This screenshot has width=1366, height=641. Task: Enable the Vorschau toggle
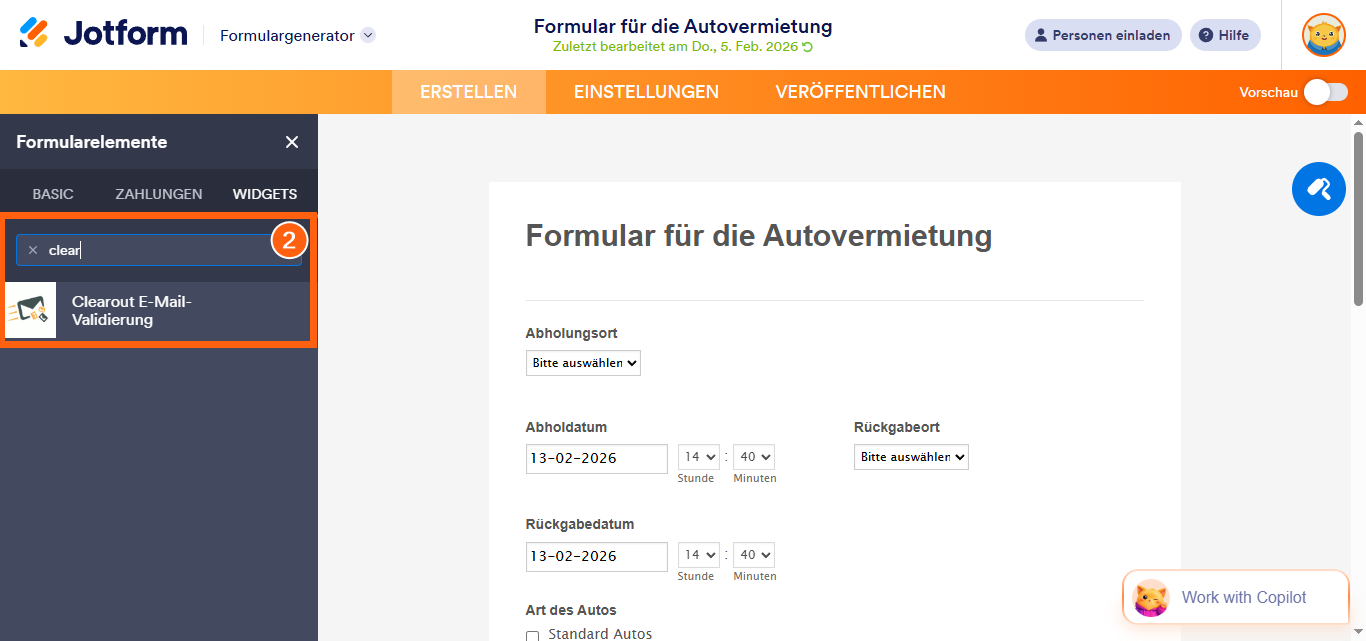click(x=1327, y=91)
